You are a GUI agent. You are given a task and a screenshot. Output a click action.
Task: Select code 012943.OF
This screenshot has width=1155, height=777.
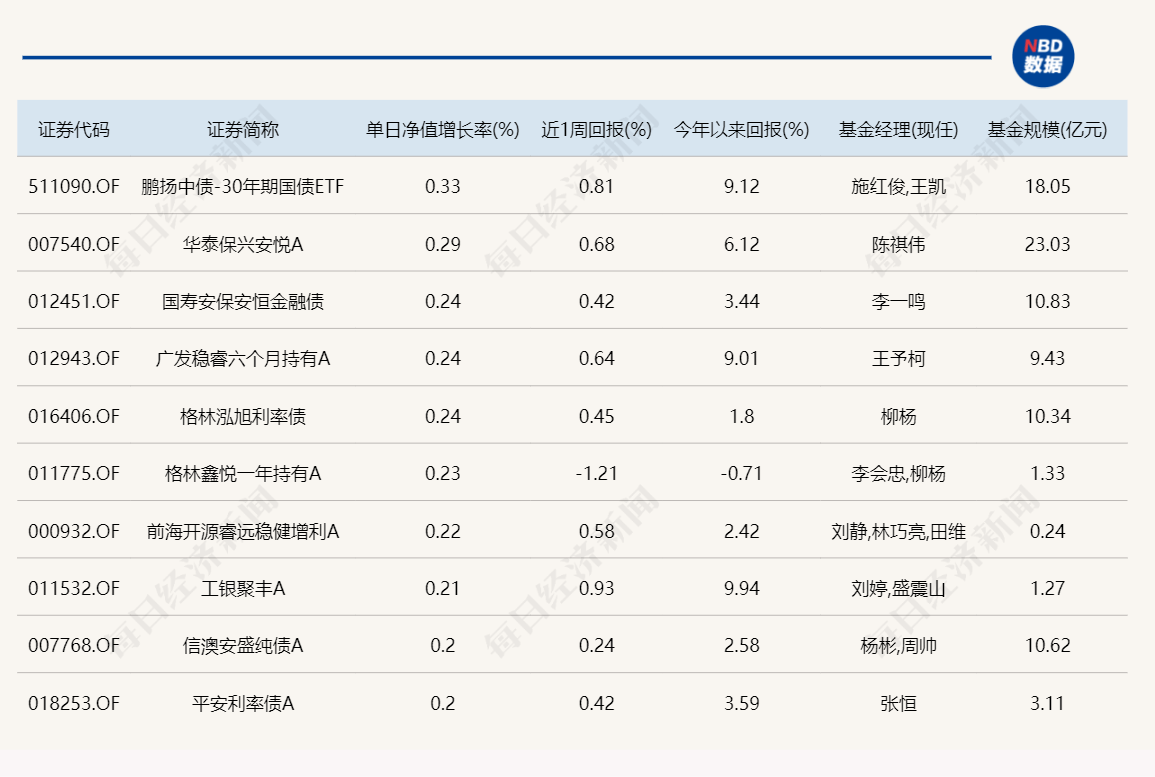pos(74,359)
